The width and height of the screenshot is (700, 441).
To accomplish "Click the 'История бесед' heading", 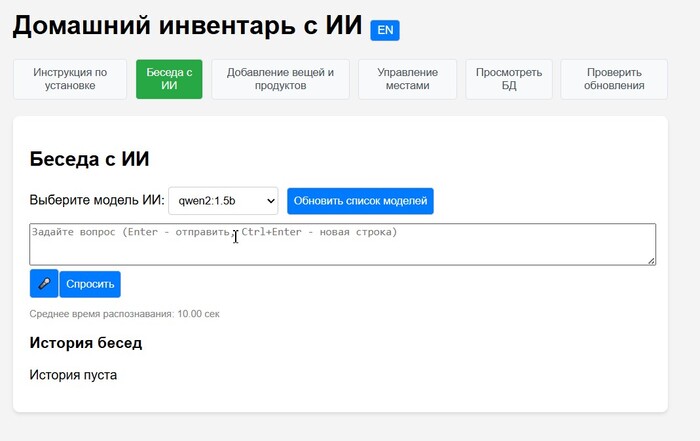I will click(x=85, y=343).
